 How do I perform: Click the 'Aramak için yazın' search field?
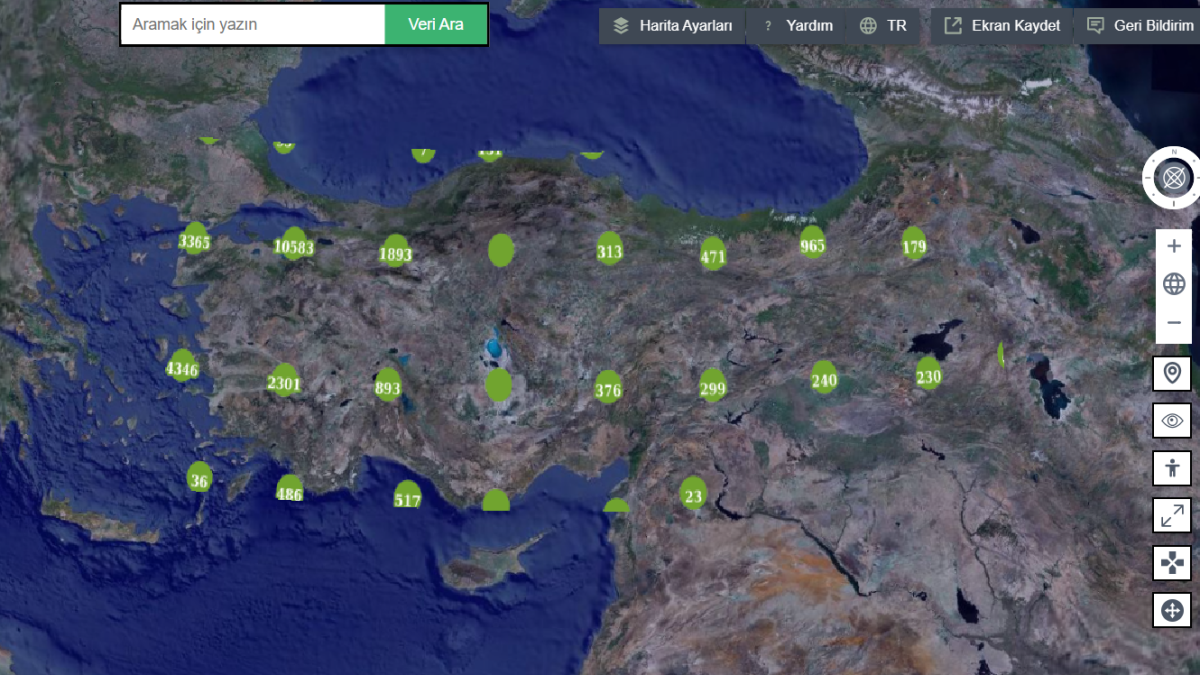click(253, 25)
